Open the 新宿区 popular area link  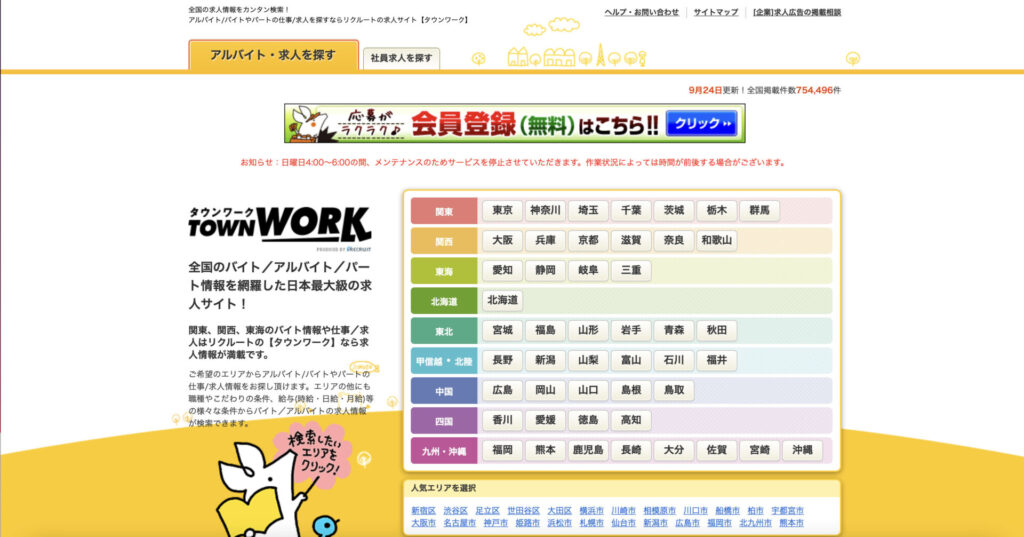click(423, 510)
